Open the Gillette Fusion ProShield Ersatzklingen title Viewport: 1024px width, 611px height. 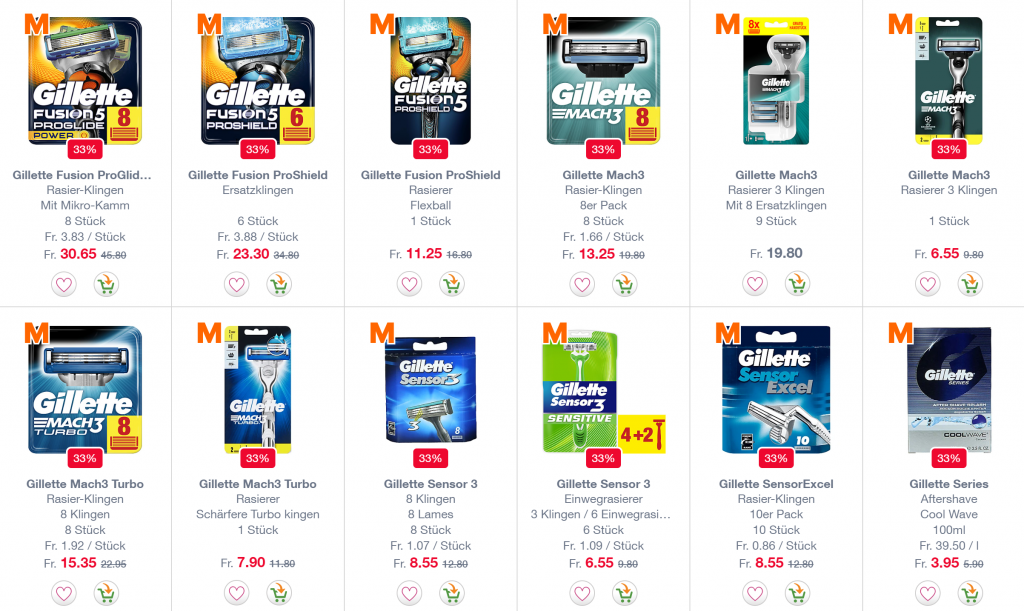pyautogui.click(x=258, y=175)
